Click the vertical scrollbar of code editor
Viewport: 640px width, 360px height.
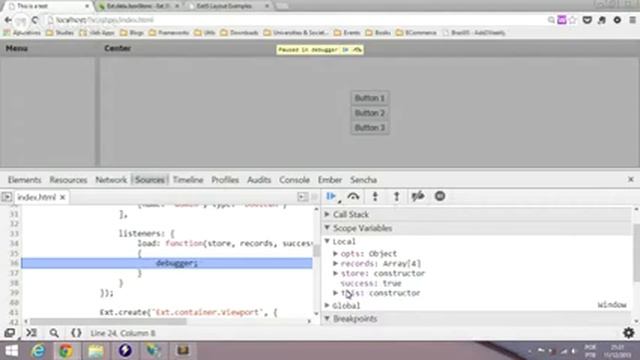pyautogui.click(x=316, y=251)
